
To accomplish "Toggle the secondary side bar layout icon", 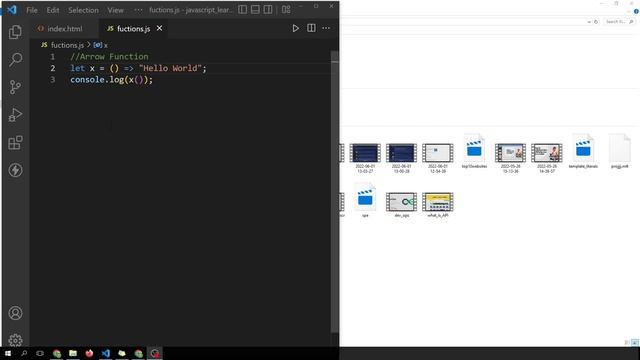I will [x=268, y=9].
